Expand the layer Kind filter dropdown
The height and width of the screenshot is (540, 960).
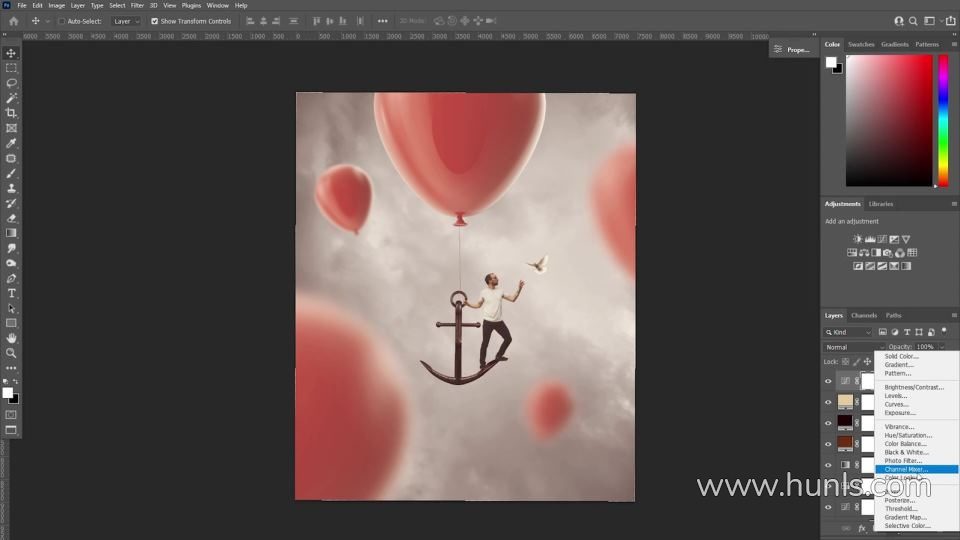click(847, 332)
